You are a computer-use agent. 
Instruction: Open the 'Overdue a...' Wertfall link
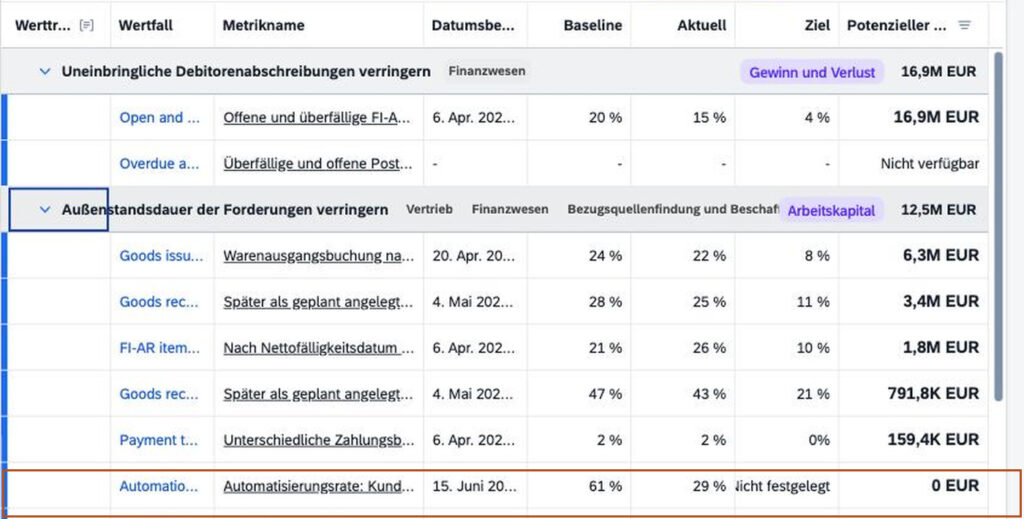[x=159, y=164]
